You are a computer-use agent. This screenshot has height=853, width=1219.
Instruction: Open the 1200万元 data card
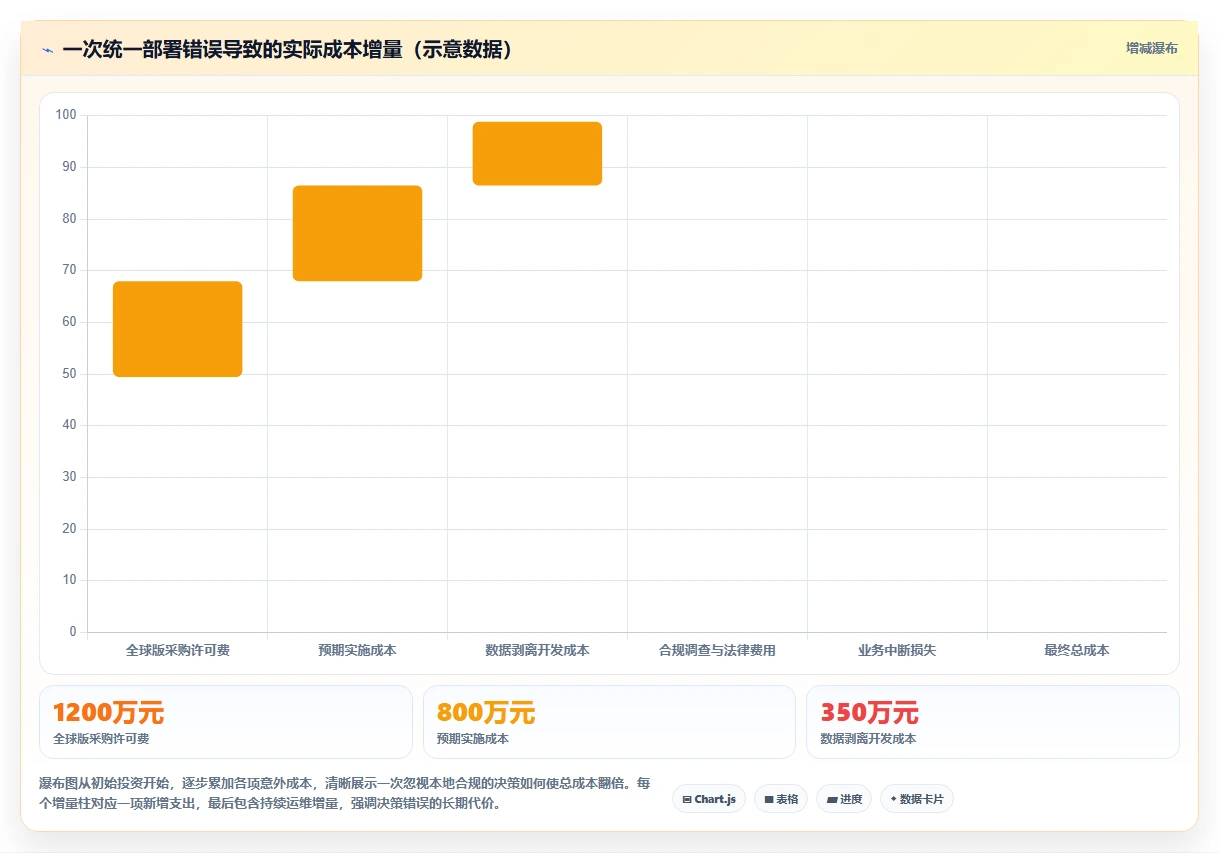pyautogui.click(x=226, y=722)
